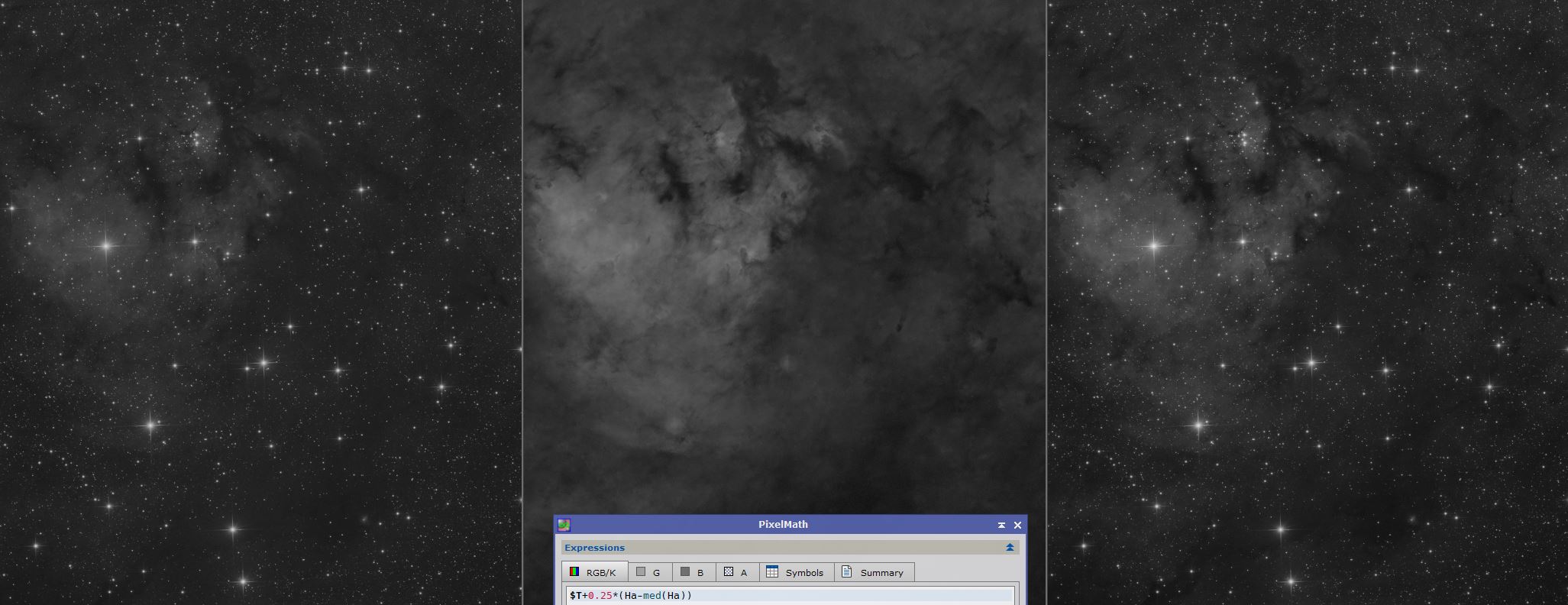The height and width of the screenshot is (605, 1568).
Task: Collapse the Expressions section with double arrow
Action: (1010, 548)
